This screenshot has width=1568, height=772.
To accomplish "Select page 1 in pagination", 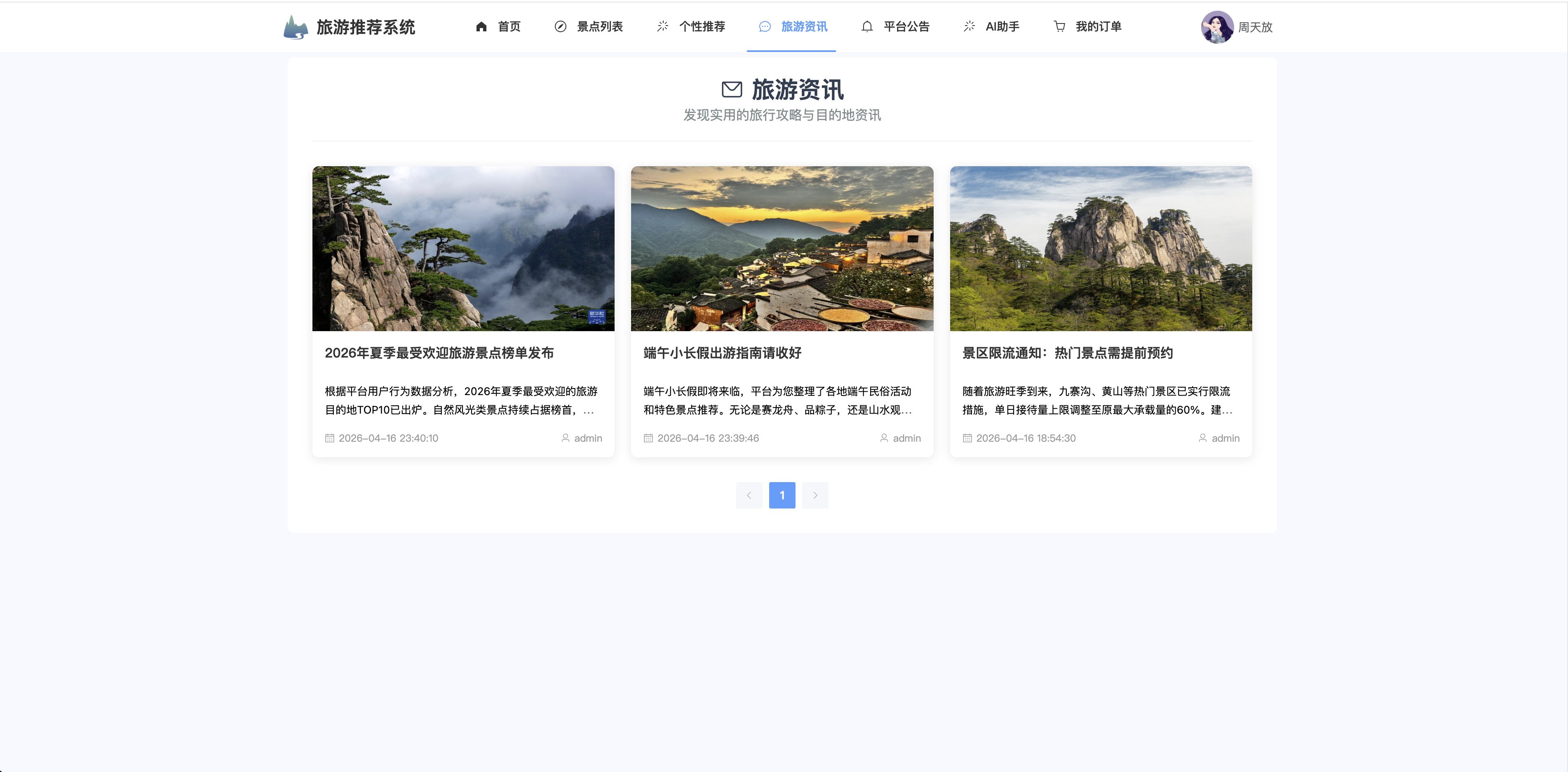I will click(782, 495).
